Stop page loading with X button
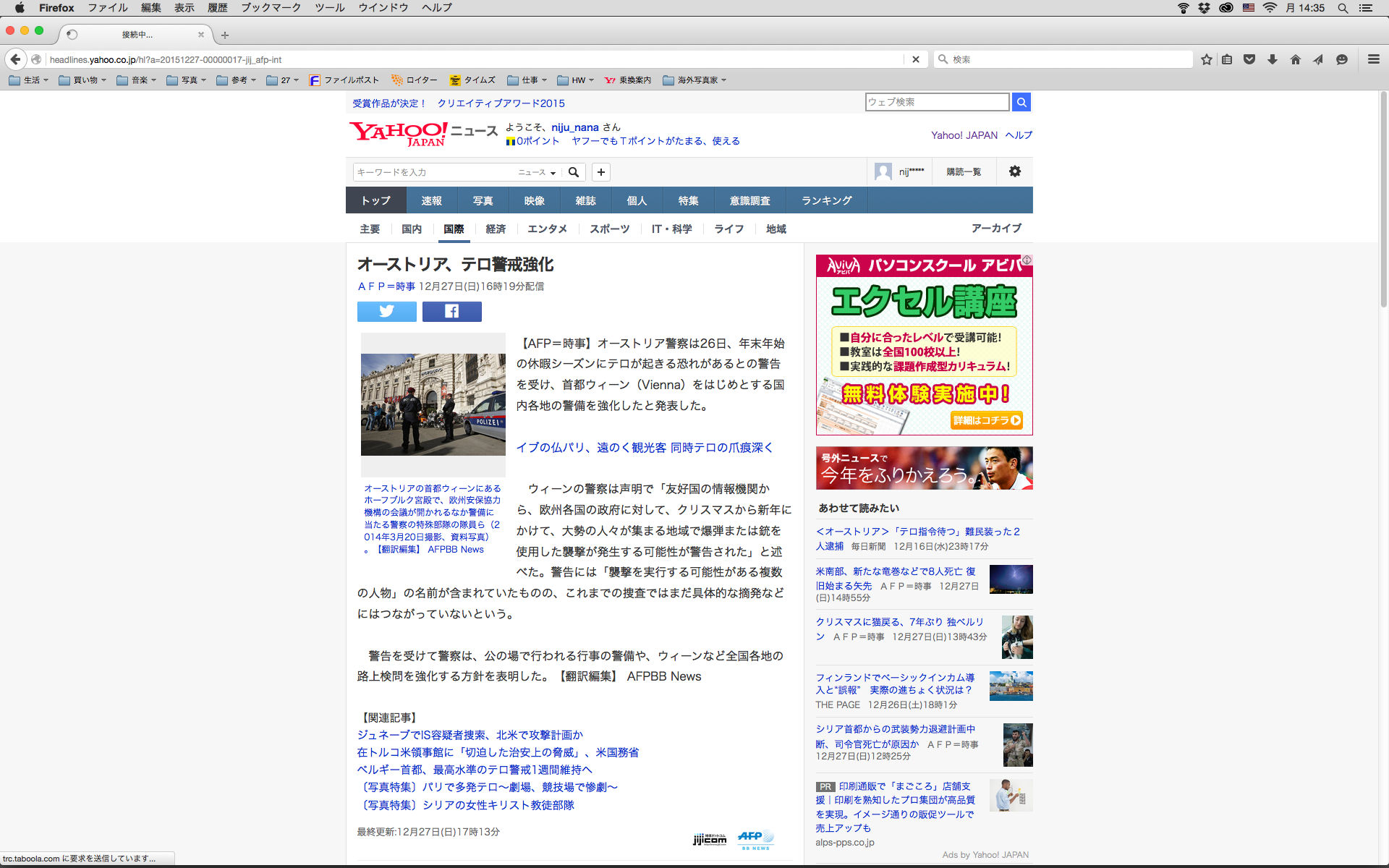The image size is (1389, 868). [915, 59]
